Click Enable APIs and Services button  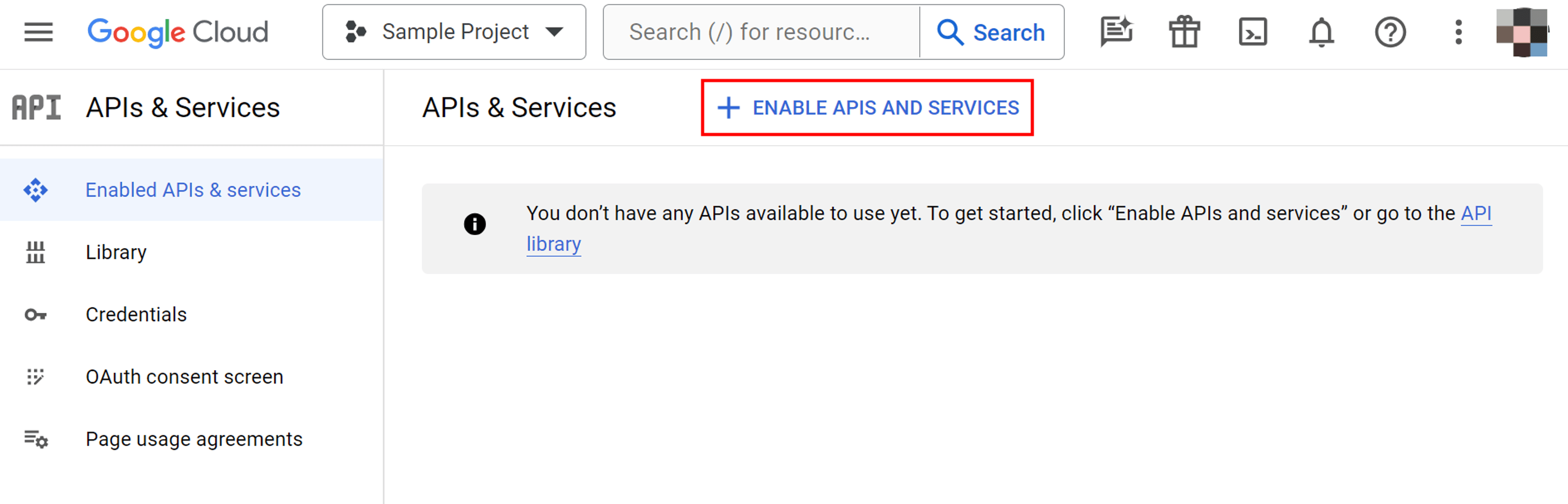(x=867, y=108)
